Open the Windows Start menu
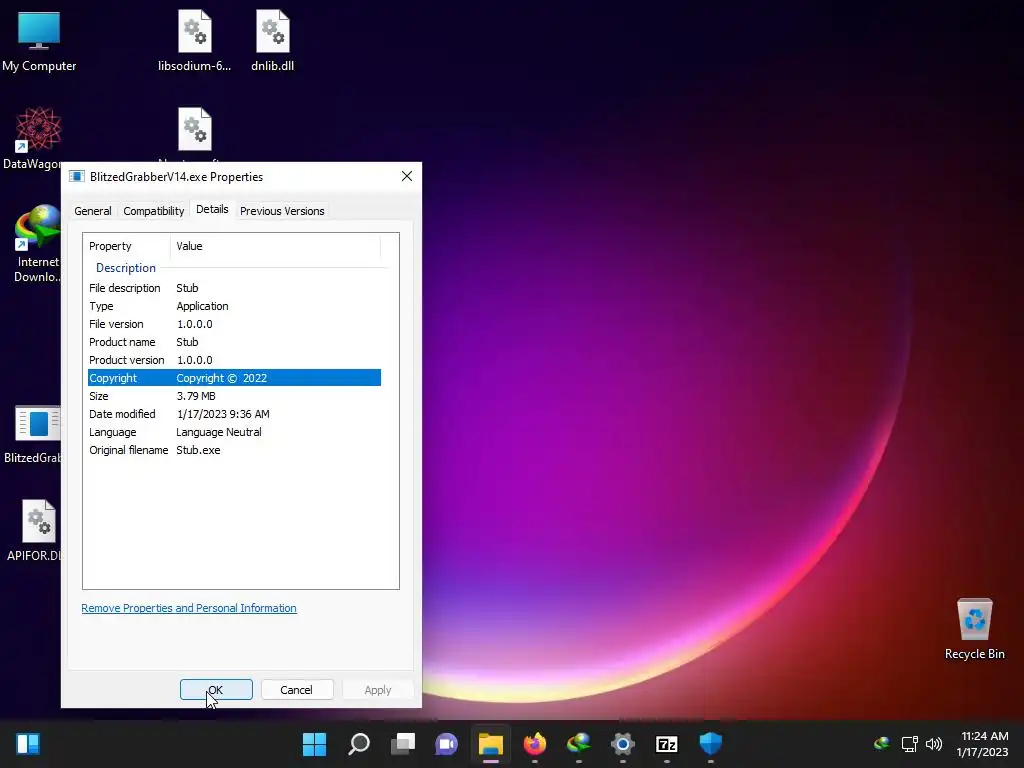The image size is (1024, 768). 314,744
